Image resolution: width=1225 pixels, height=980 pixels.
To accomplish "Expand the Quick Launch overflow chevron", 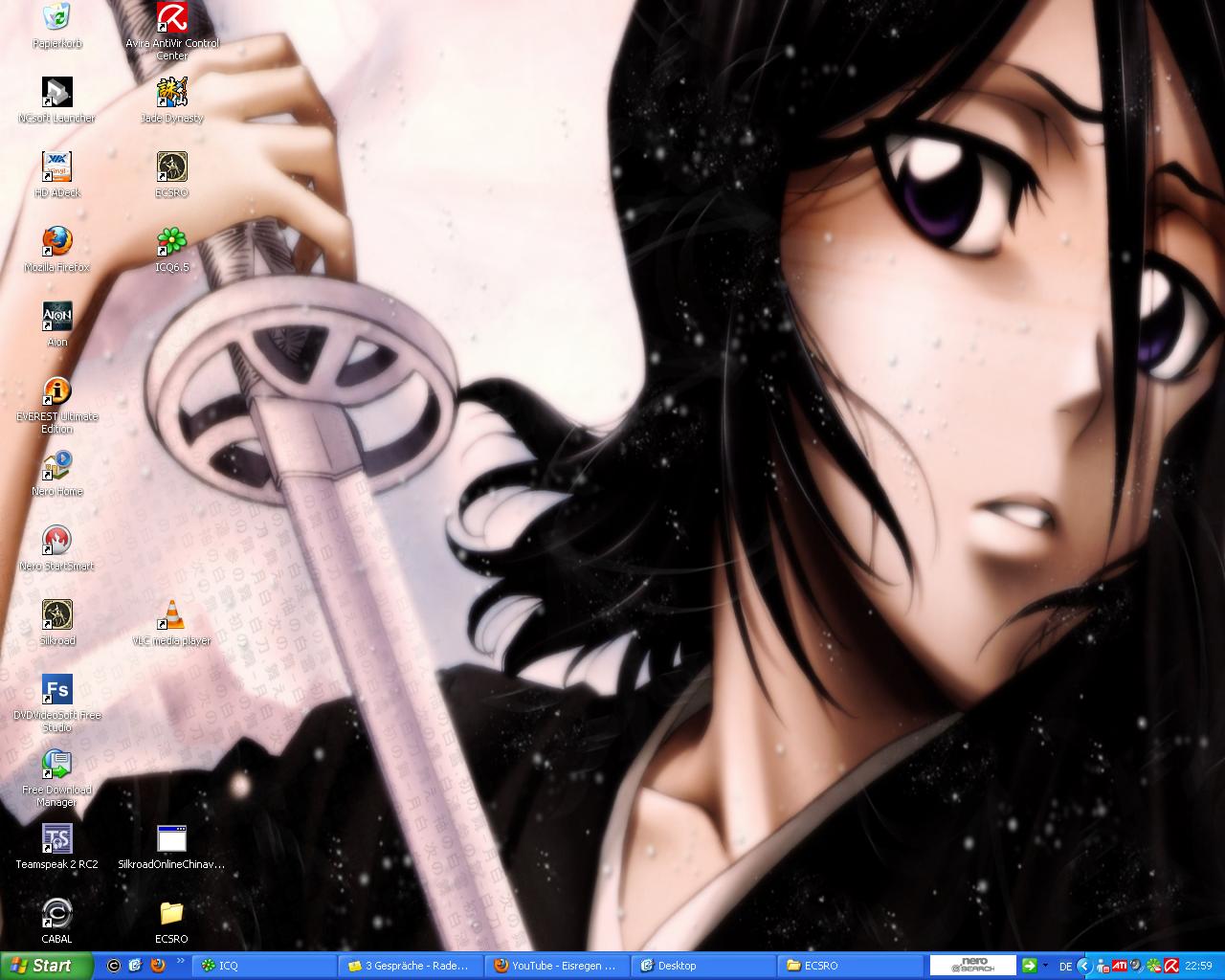I will (180, 962).
